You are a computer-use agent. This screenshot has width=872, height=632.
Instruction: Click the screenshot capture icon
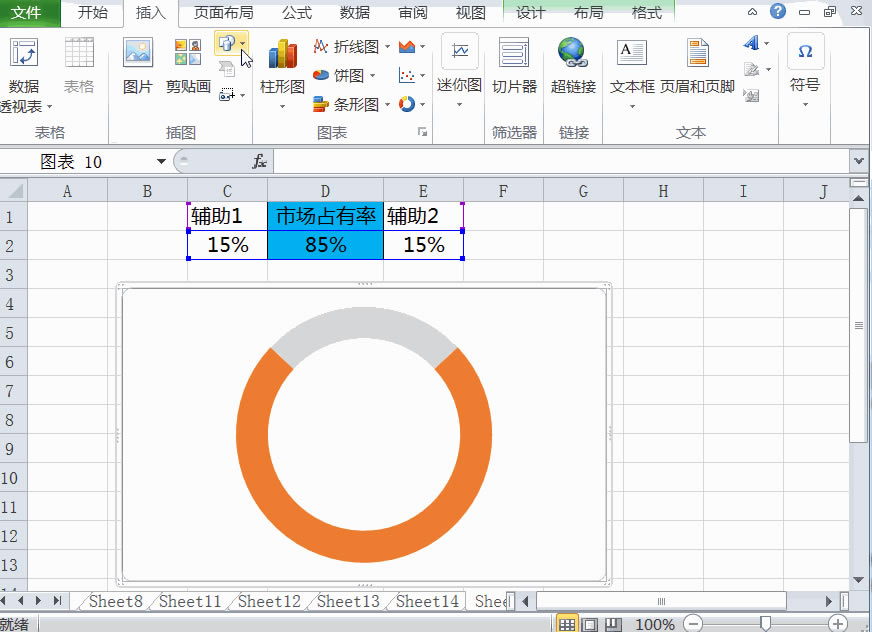click(226, 94)
